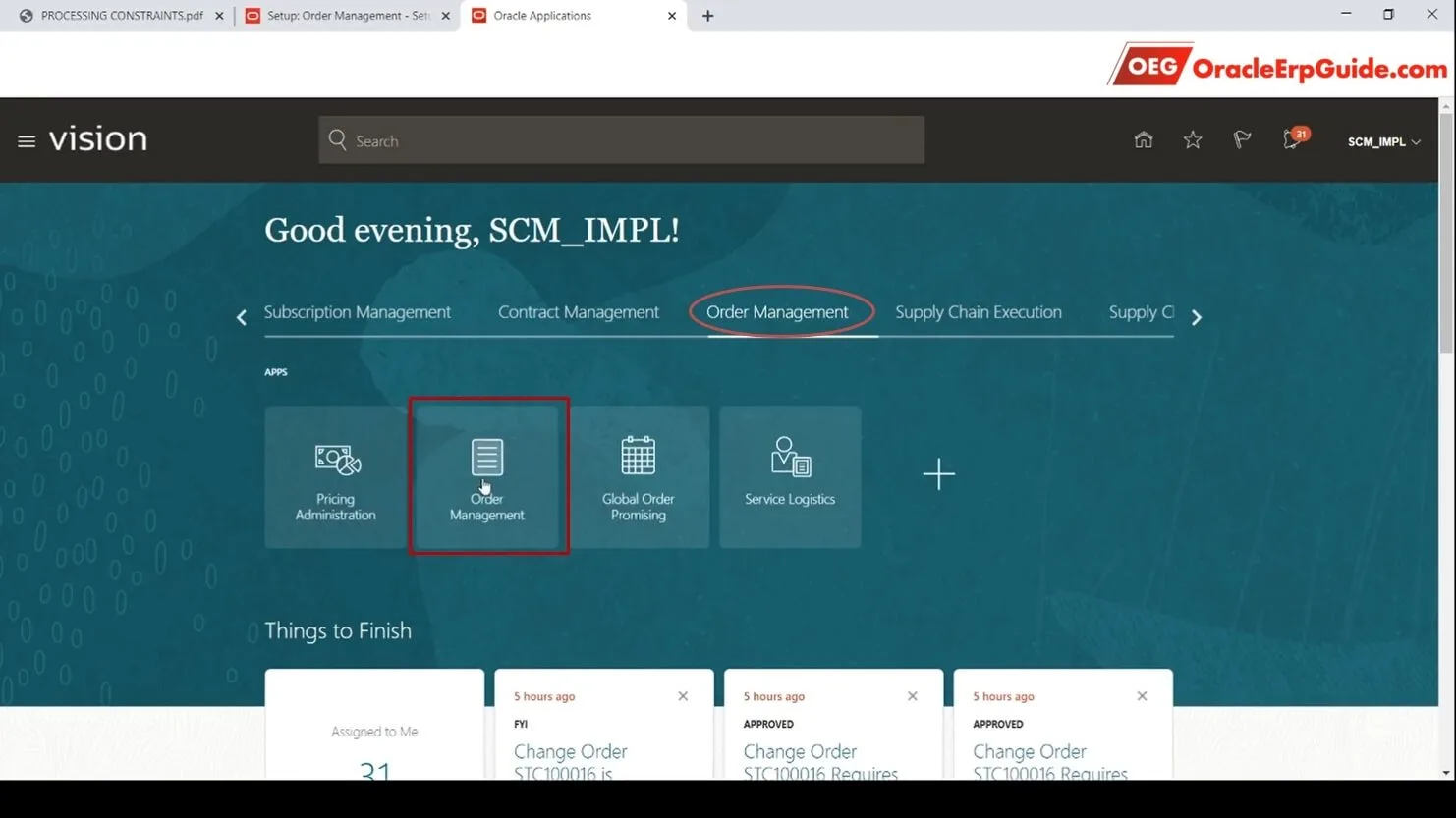Go to Home via house icon

[1143, 139]
